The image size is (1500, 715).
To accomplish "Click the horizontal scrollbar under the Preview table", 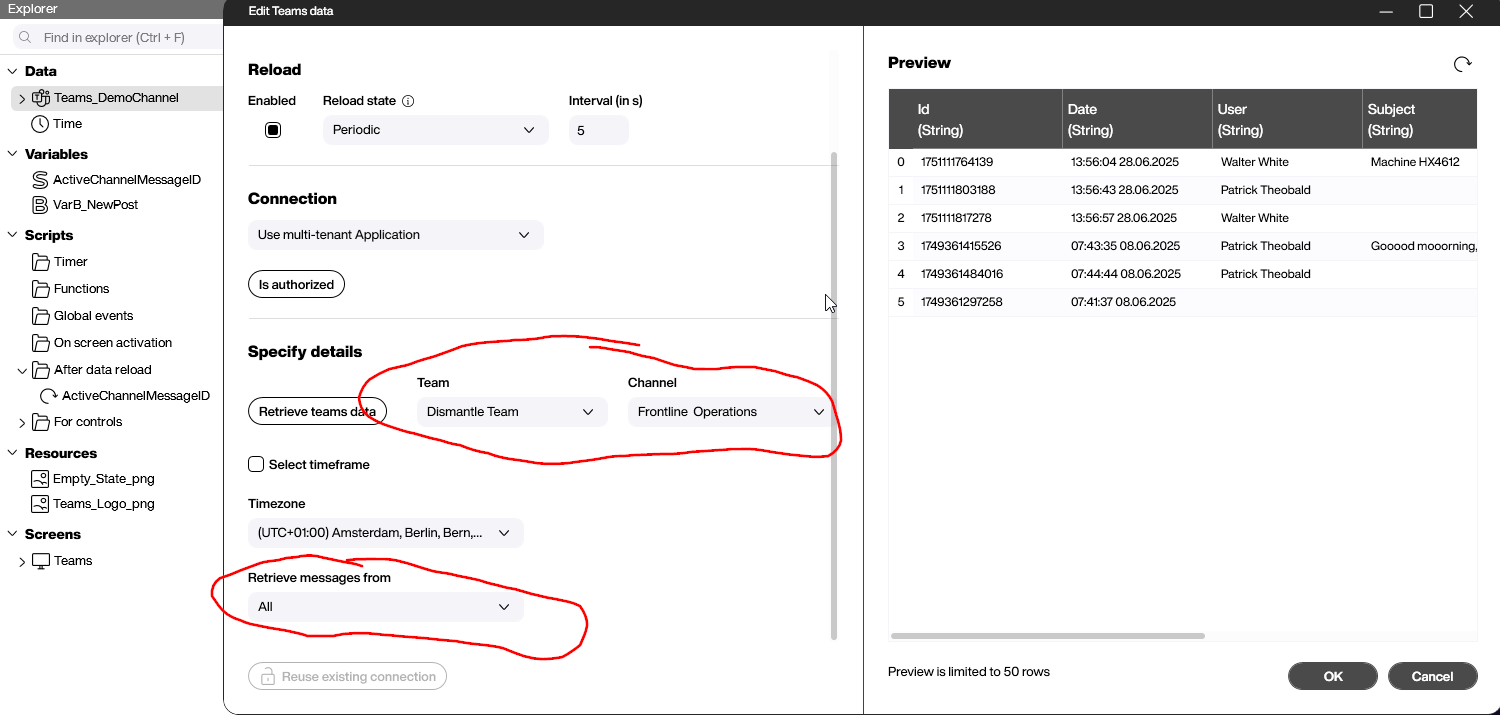I will (1047, 636).
